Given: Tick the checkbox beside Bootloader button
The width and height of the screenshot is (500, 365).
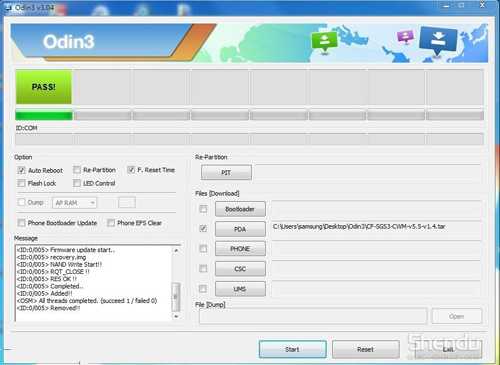Looking at the screenshot, I should (203, 209).
